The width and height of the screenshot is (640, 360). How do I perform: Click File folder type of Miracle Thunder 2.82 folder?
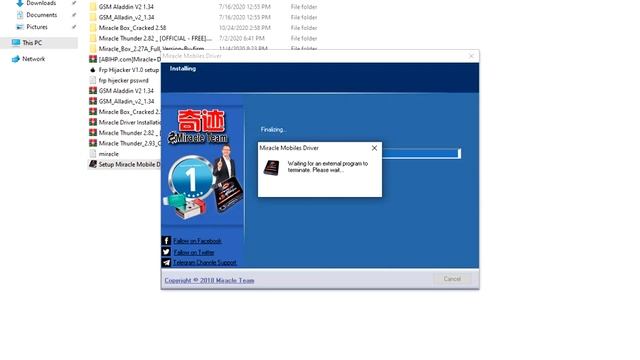coord(304,38)
